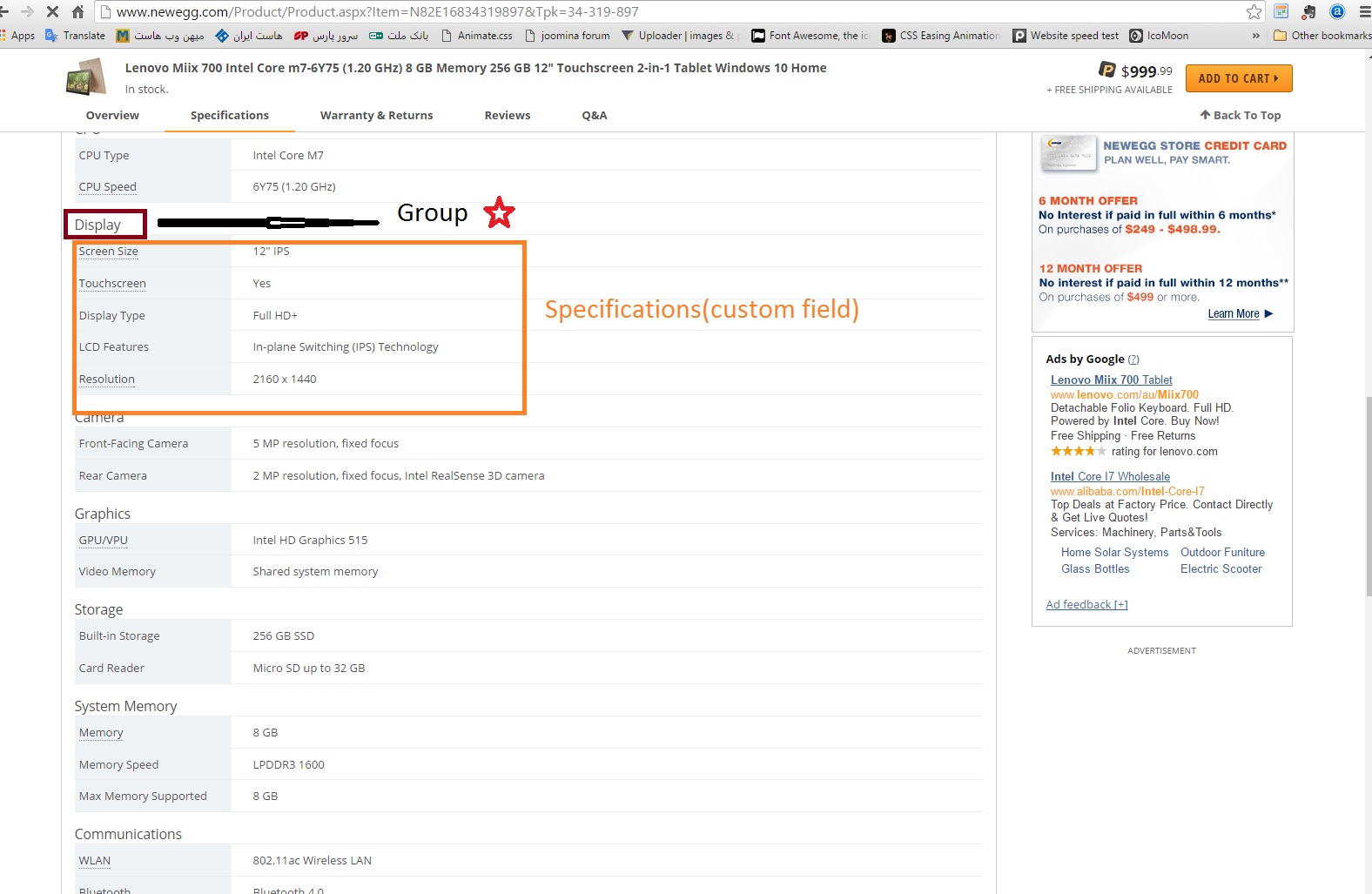This screenshot has width=1372, height=894.
Task: Click the '802.11ac Wireless LAN' value
Action: point(312,861)
